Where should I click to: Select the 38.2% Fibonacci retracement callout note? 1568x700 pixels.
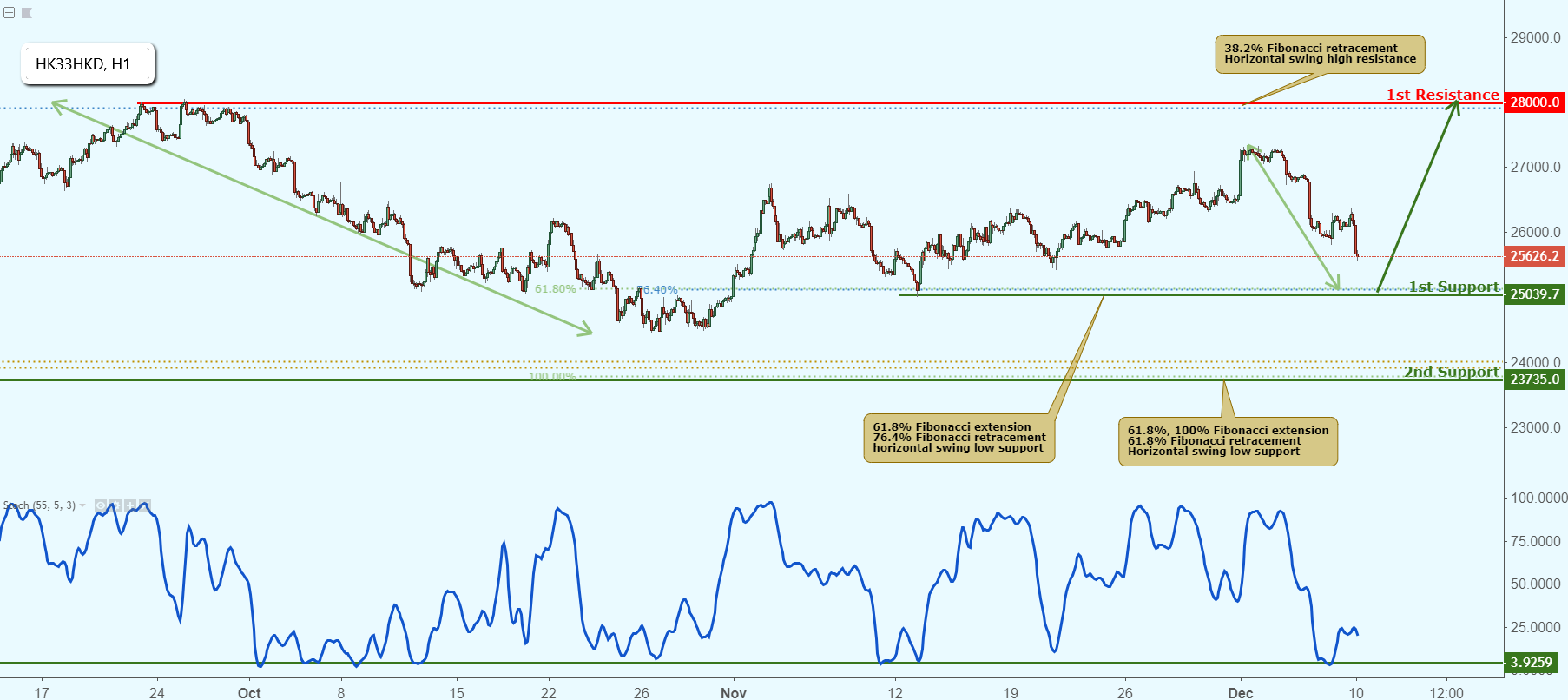click(1320, 54)
